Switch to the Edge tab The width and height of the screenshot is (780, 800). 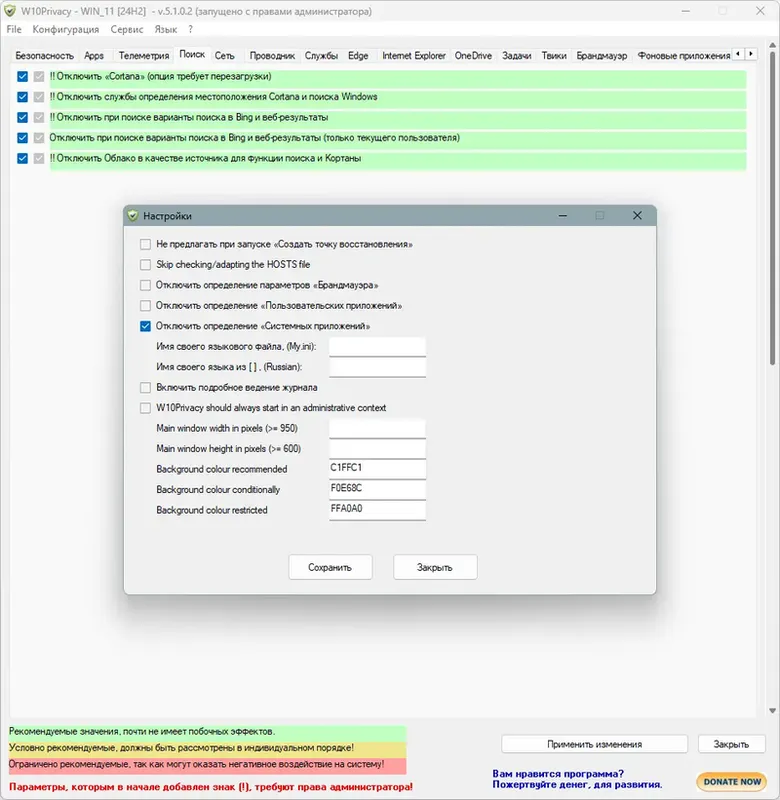(358, 56)
